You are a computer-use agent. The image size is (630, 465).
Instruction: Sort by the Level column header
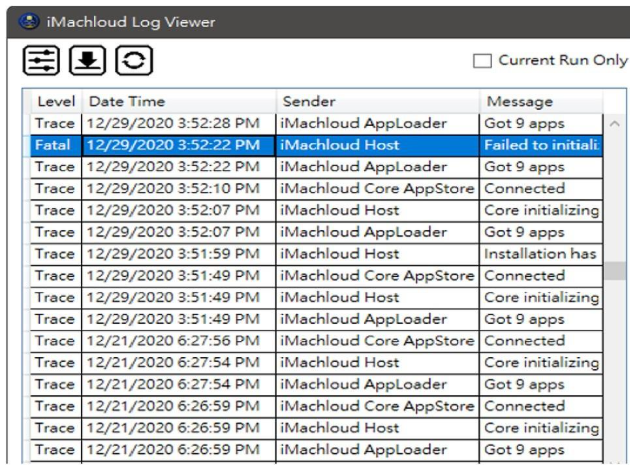56,102
